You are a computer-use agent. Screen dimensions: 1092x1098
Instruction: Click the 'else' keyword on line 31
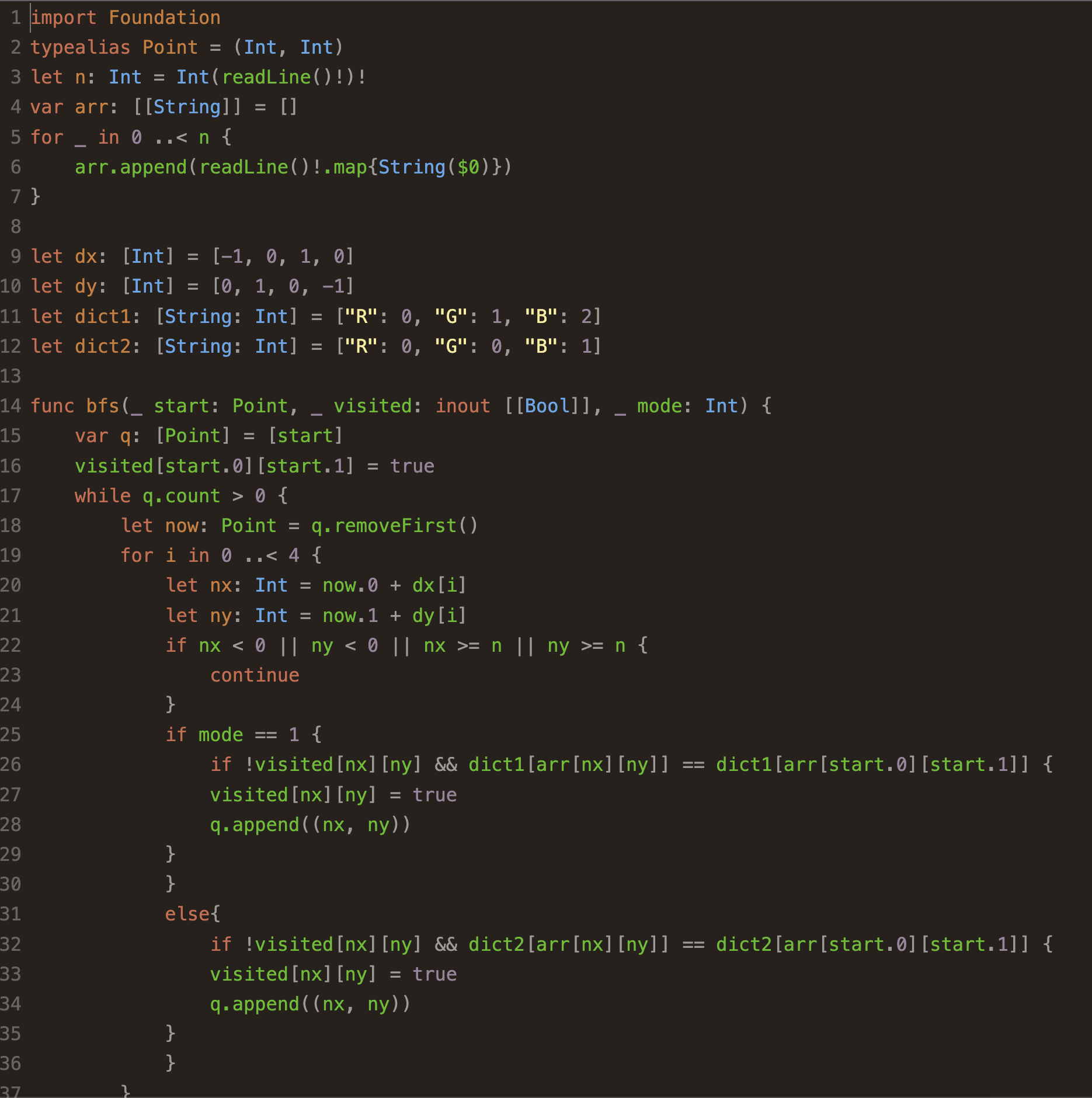(187, 914)
